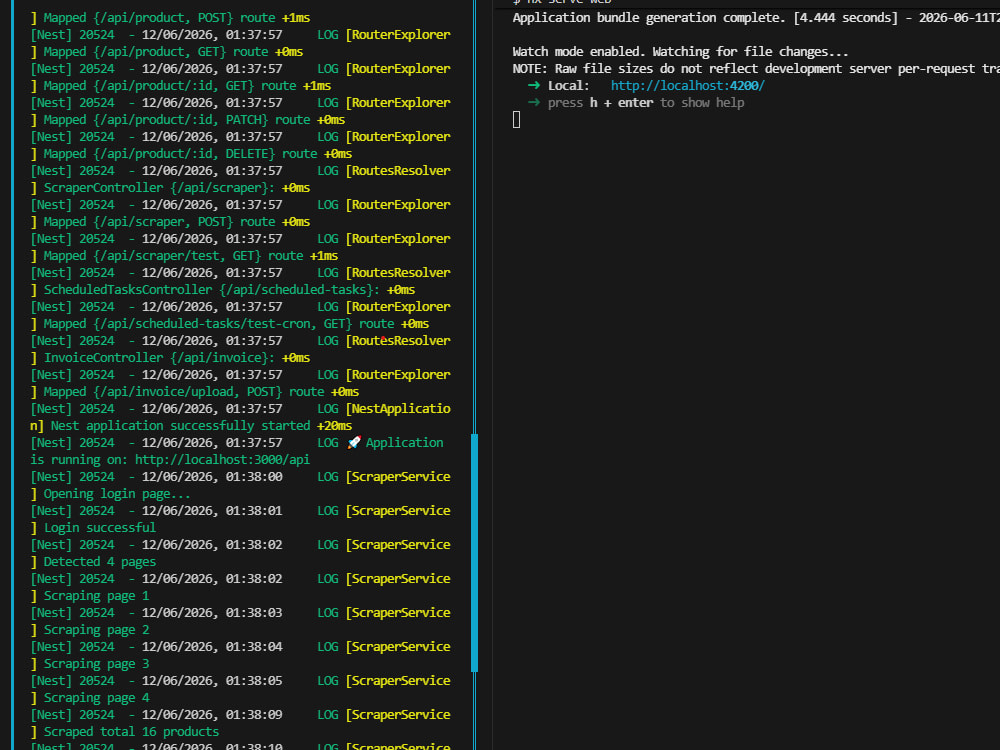Click 'Detected 4 pages' log message
The image size is (1000, 750).
tap(99, 562)
